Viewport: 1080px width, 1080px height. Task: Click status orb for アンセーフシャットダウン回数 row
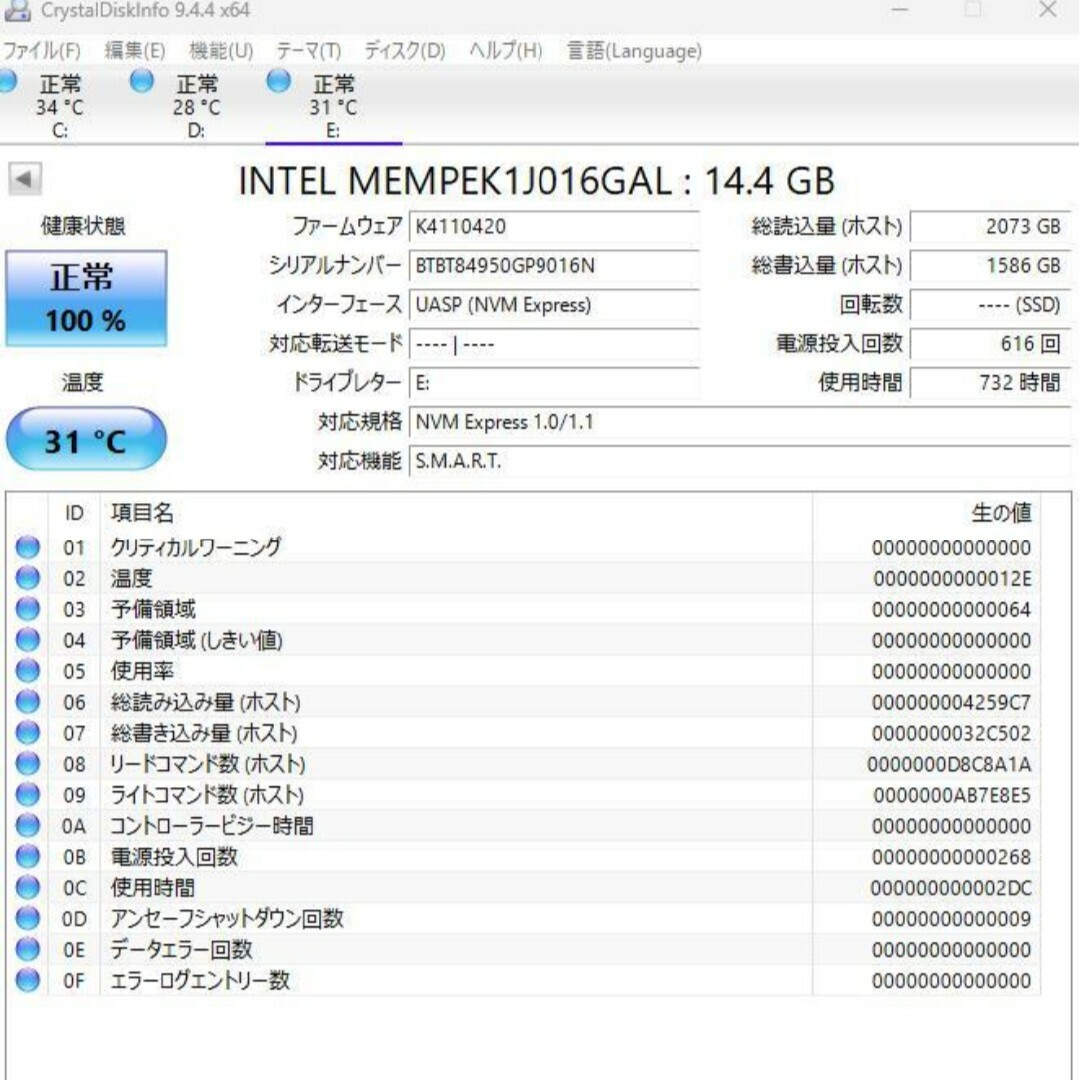(x=28, y=919)
